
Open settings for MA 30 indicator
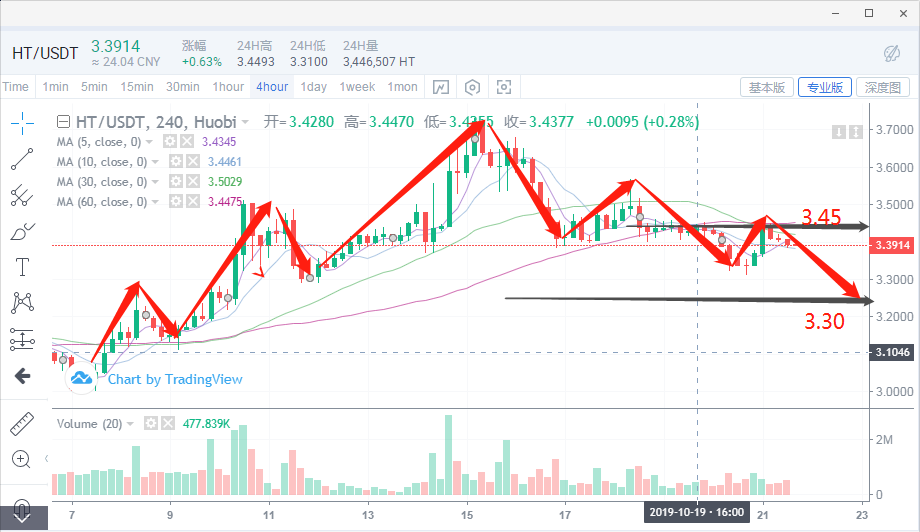tap(176, 181)
